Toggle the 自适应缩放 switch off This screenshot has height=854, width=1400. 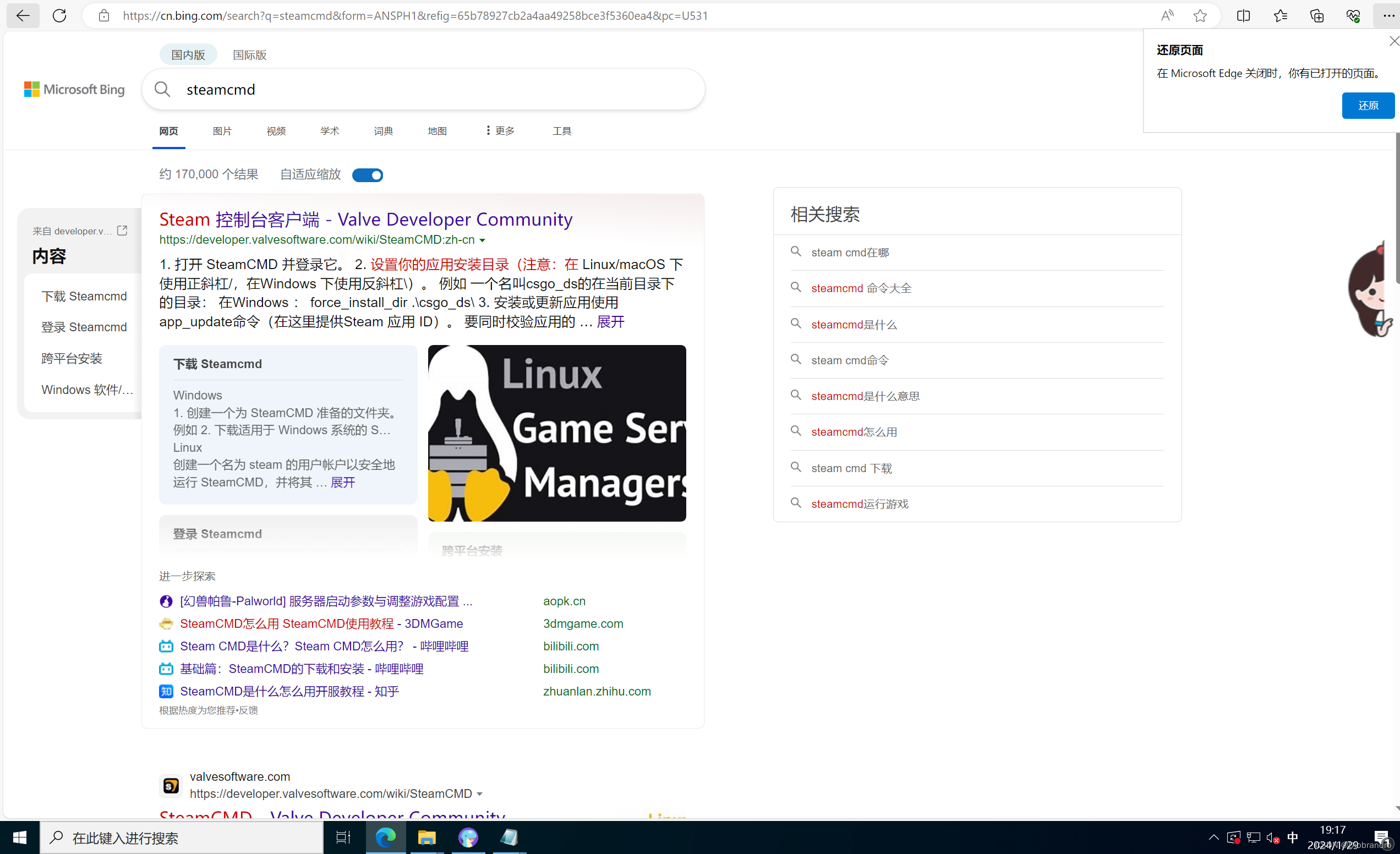click(x=367, y=175)
